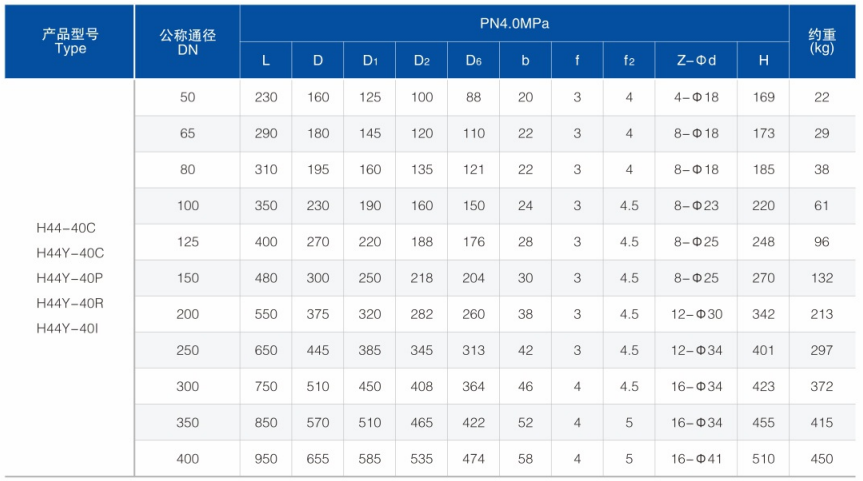Click the PN4.0MPa header cell
Viewport: 863px width, 481px height.
pos(514,24)
